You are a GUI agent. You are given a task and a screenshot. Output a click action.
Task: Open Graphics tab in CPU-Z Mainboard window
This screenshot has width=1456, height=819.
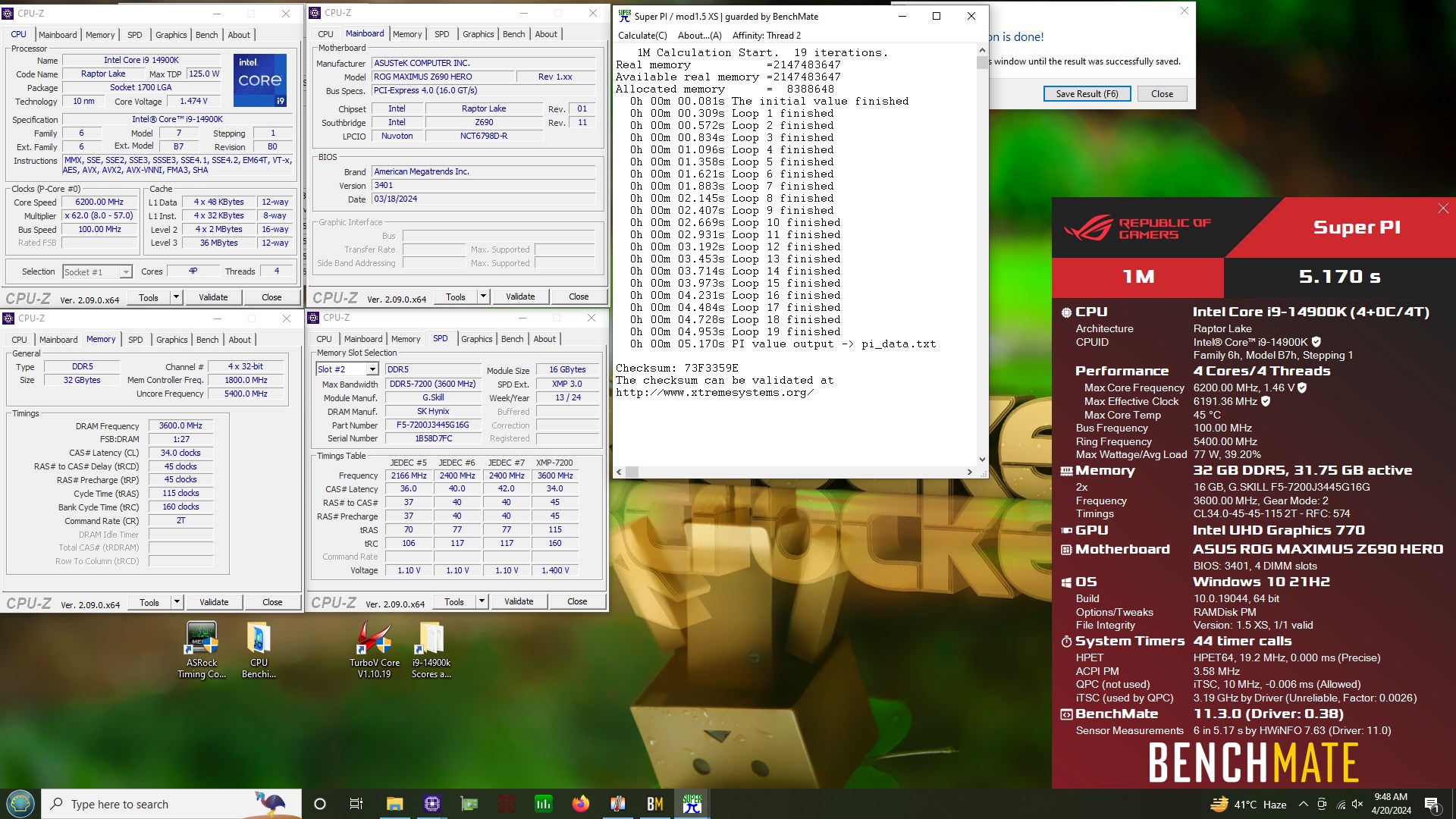pyautogui.click(x=479, y=34)
